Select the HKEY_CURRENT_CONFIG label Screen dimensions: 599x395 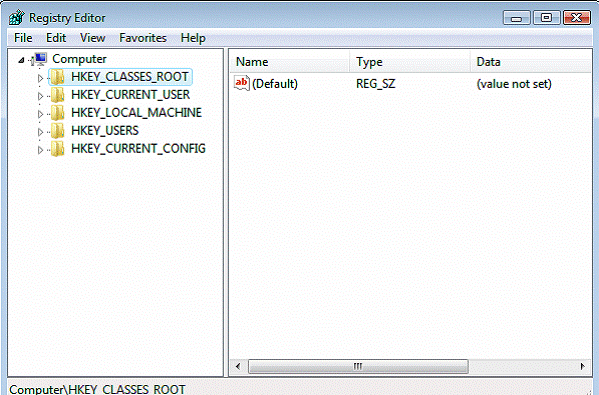[138, 149]
